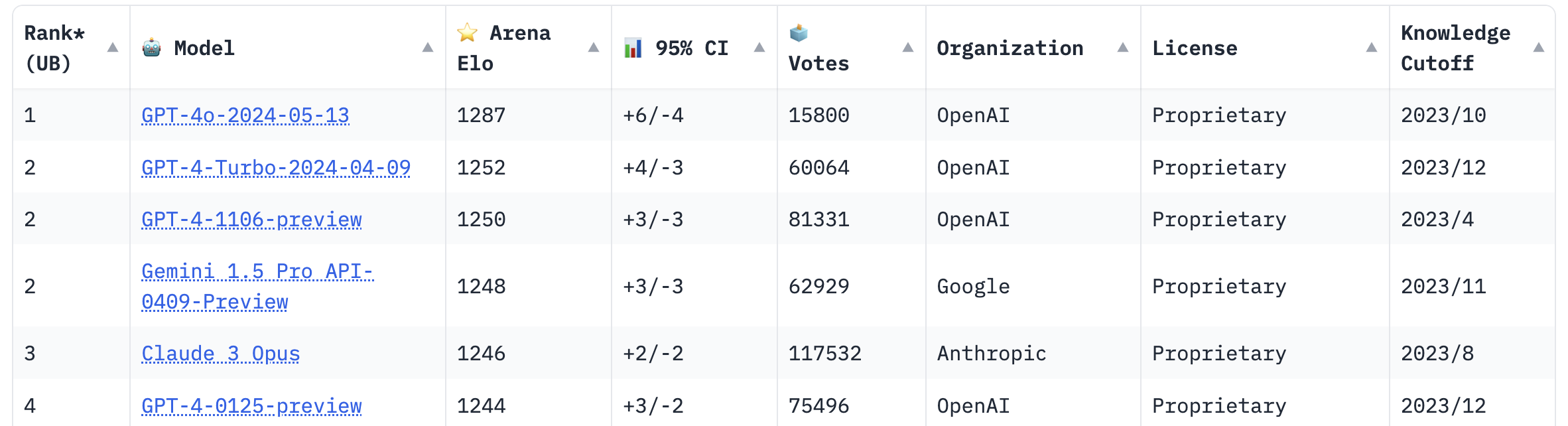Sort by Votes using sort arrow

coord(908,47)
